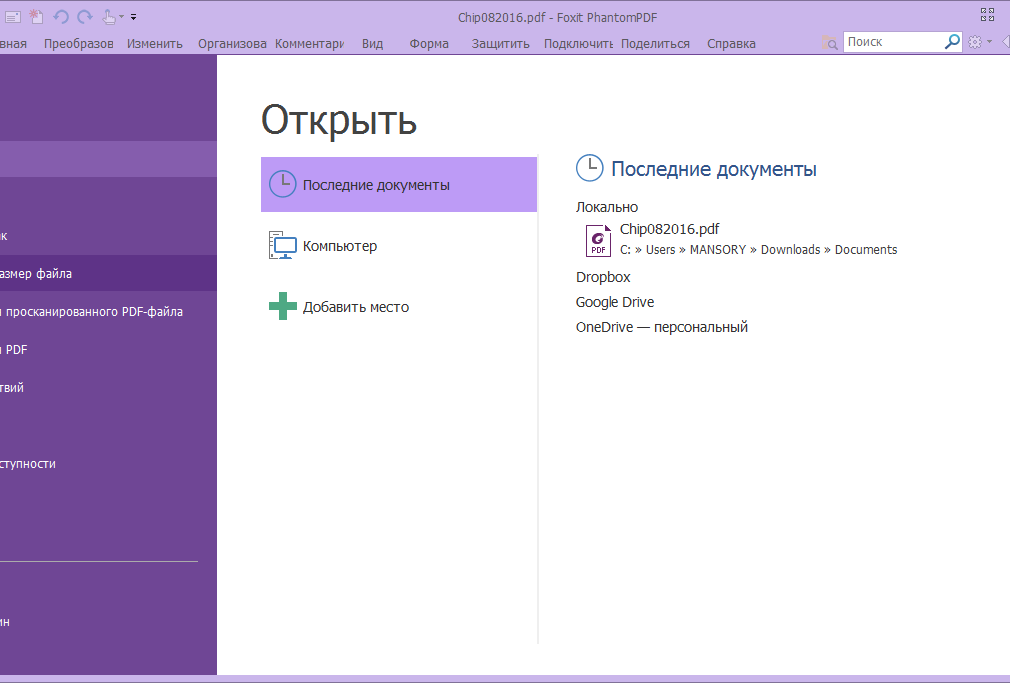Open recent file Chip082016.pdf
Screen dimensions: 1010x683
click(741, 239)
